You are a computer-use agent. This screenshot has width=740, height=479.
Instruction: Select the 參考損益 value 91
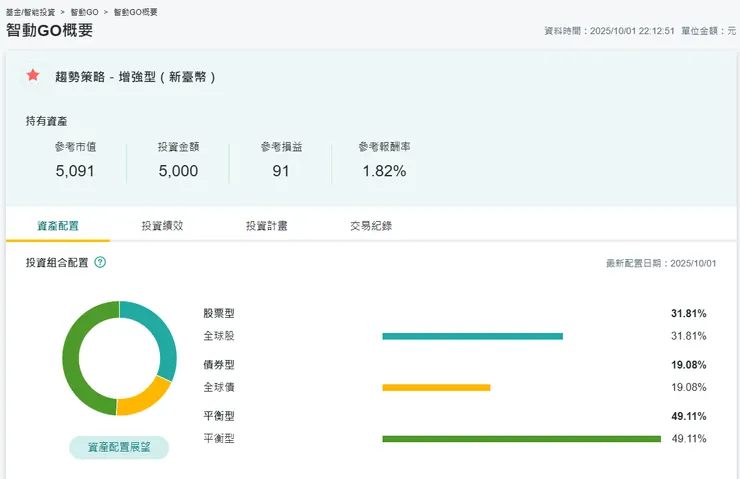[281, 171]
